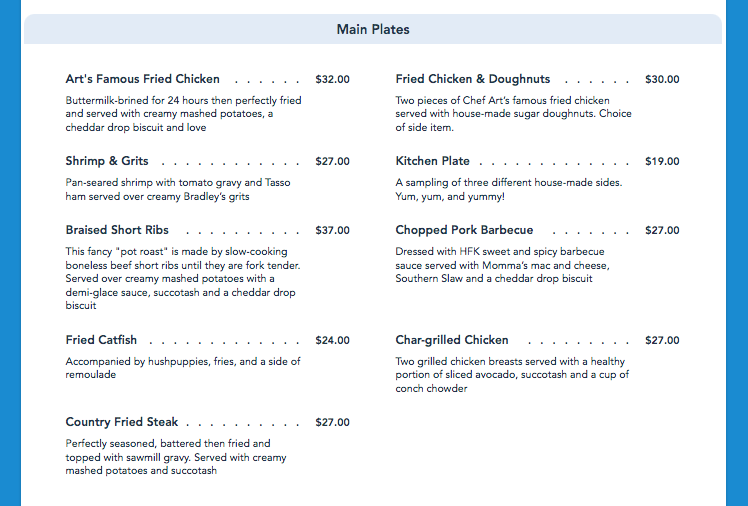748x506 pixels.
Task: Click the $19.00 Kitchen Plate price
Action: (662, 161)
